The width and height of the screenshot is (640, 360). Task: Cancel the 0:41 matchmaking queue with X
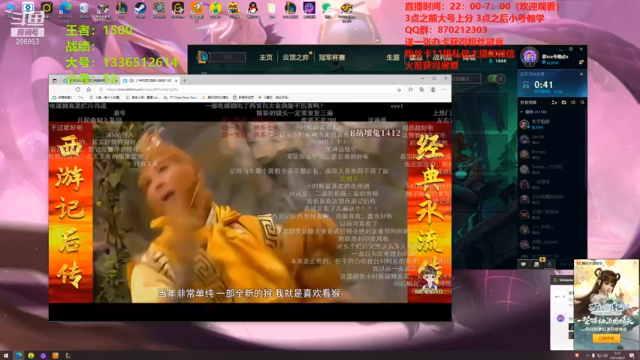(581, 74)
